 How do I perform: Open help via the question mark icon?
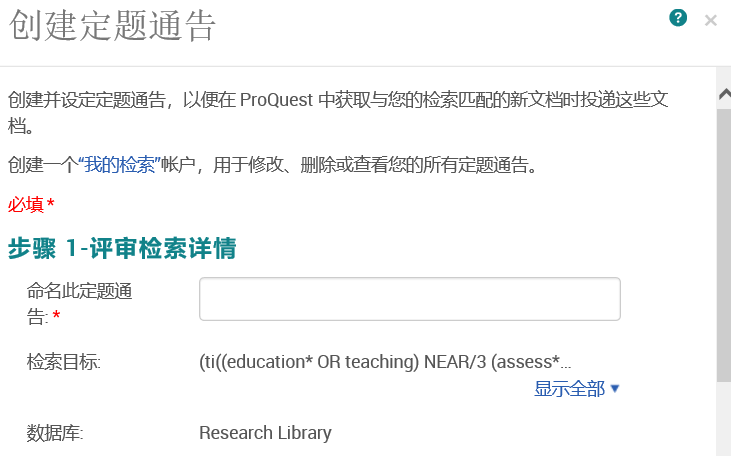tap(678, 18)
